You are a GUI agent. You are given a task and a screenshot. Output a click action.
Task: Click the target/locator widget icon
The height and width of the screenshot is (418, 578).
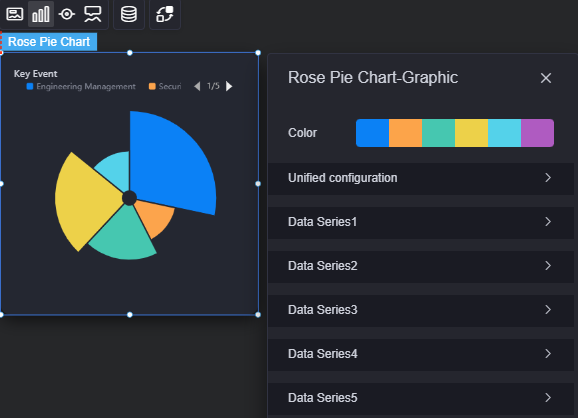point(67,14)
